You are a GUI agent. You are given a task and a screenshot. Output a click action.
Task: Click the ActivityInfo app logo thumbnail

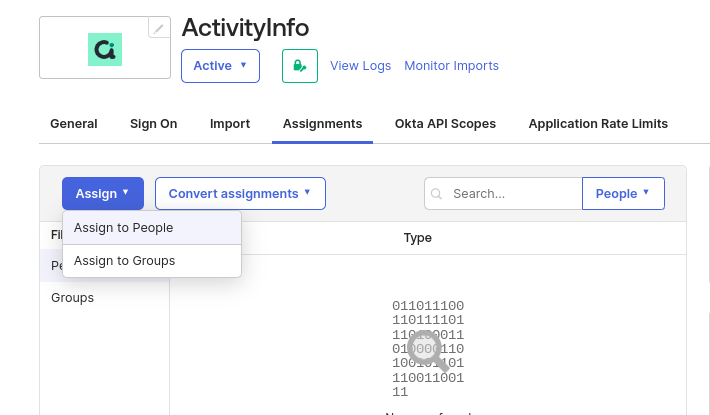pyautogui.click(x=105, y=49)
